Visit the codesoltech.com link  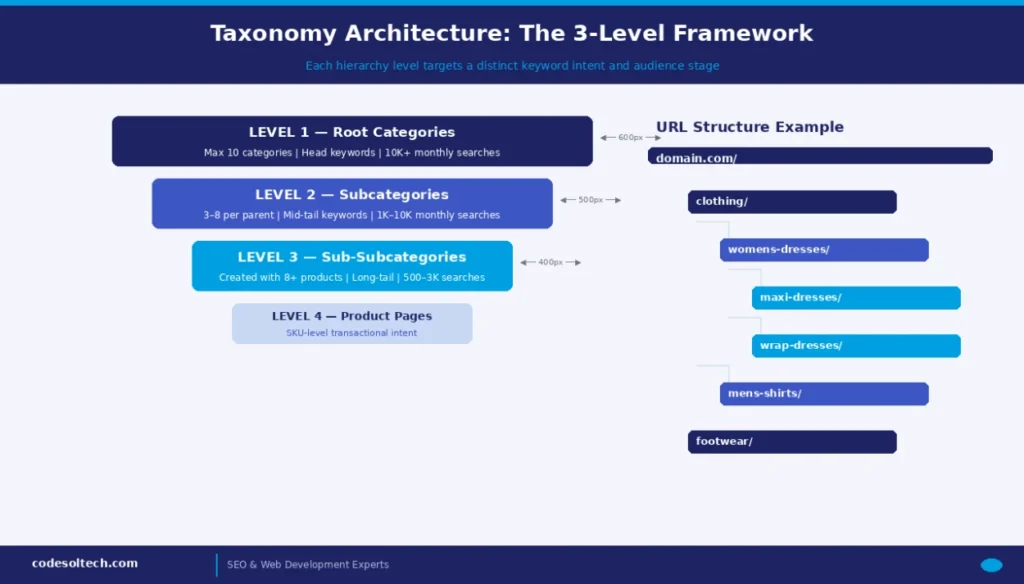(x=85, y=562)
